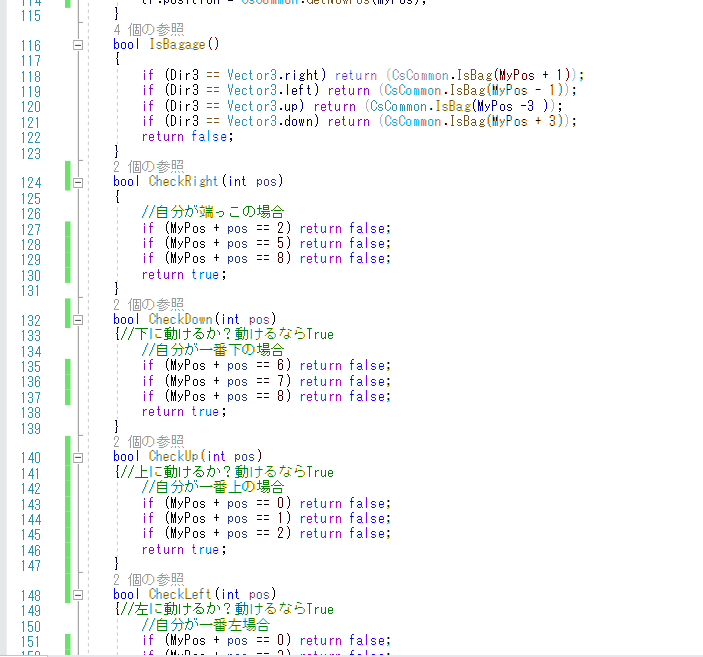Click the comment //自分が端っこの場合
The width and height of the screenshot is (703, 657).
coord(213,211)
